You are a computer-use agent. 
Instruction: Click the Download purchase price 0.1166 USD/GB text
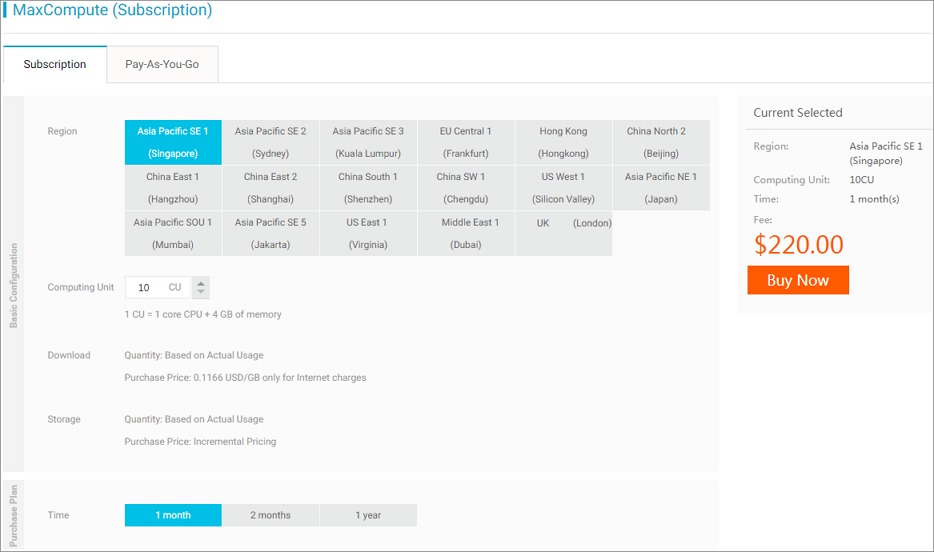click(245, 378)
